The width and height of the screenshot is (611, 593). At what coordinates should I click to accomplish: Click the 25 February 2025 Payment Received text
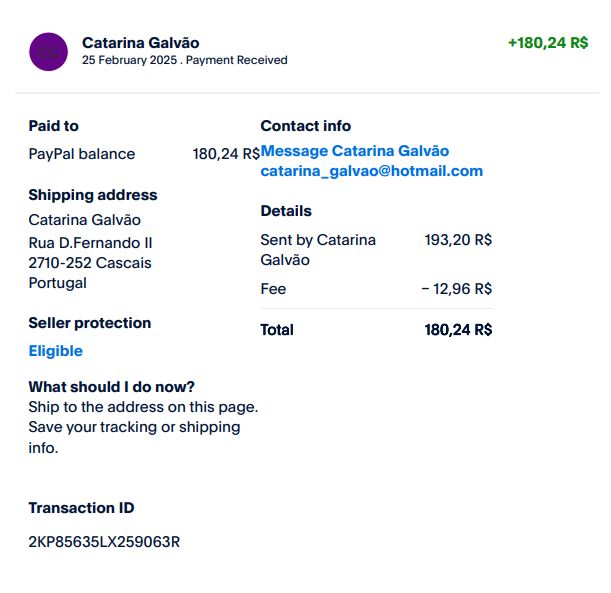[x=184, y=60]
